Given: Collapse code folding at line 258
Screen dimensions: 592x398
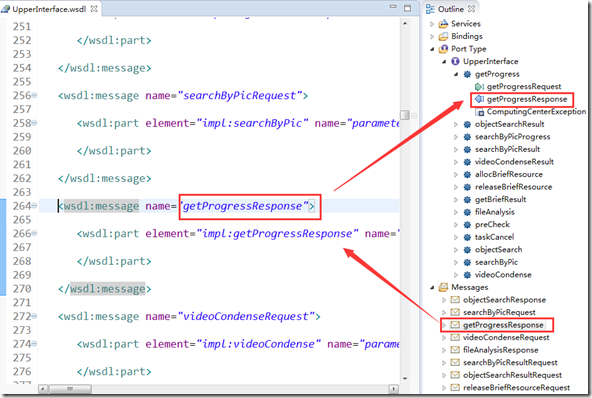Looking at the screenshot, I should pyautogui.click(x=34, y=123).
